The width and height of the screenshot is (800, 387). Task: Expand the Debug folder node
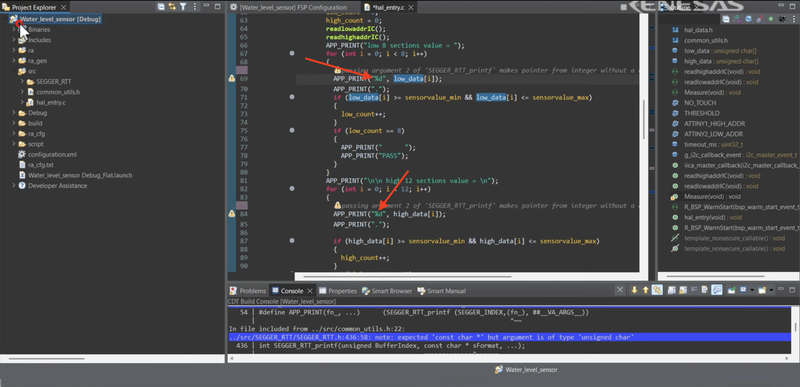coord(14,113)
